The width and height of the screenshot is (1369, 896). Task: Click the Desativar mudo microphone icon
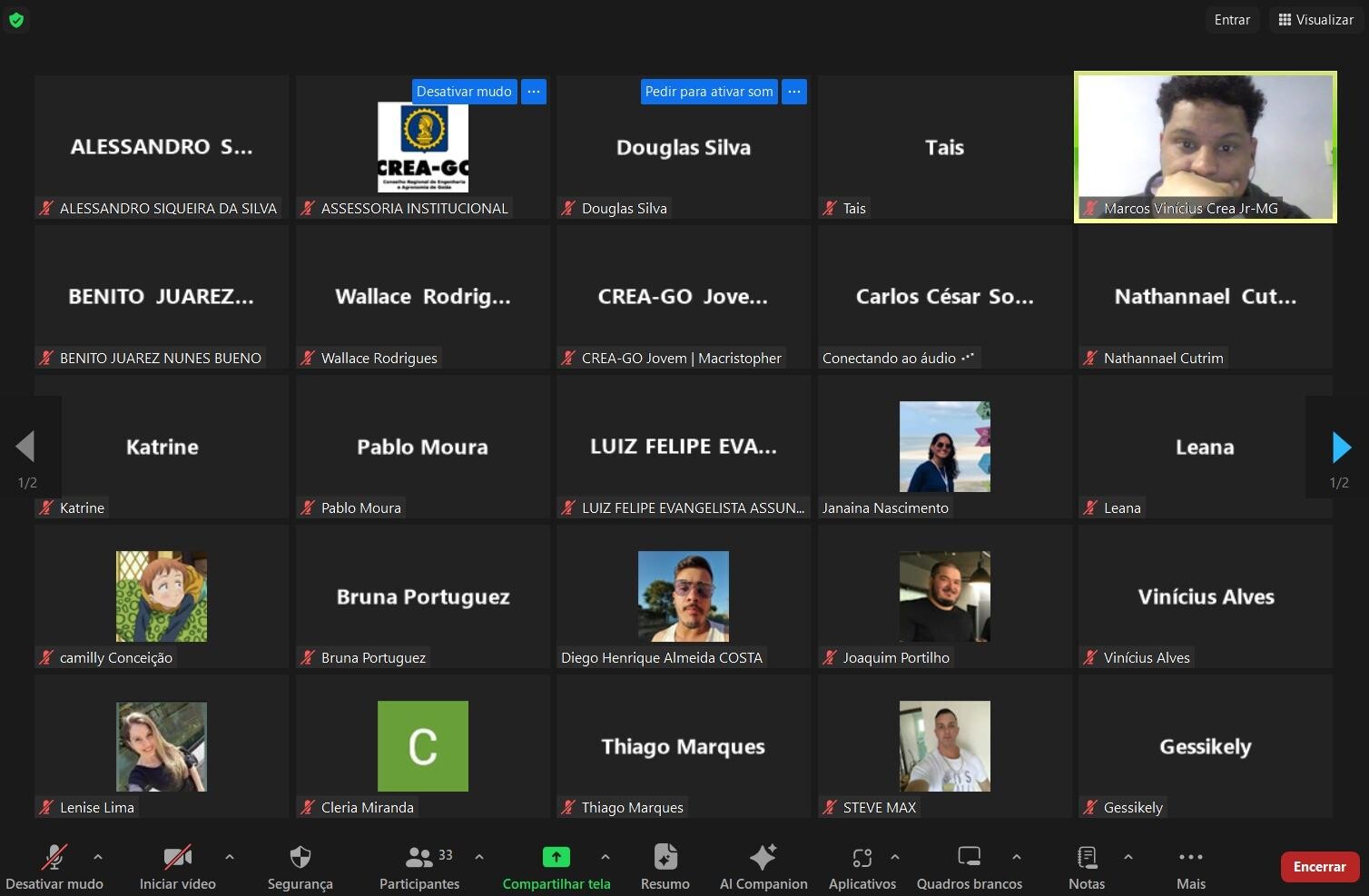pos(54,856)
